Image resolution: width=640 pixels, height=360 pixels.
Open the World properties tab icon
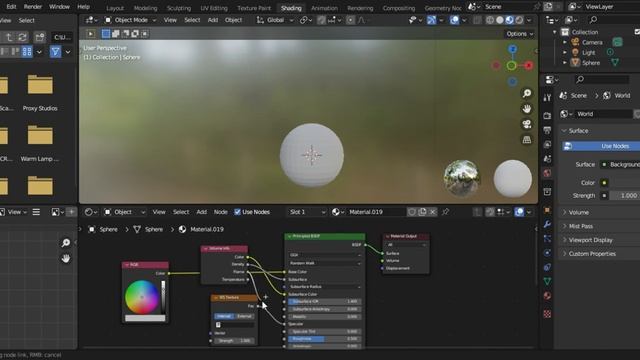click(547, 173)
